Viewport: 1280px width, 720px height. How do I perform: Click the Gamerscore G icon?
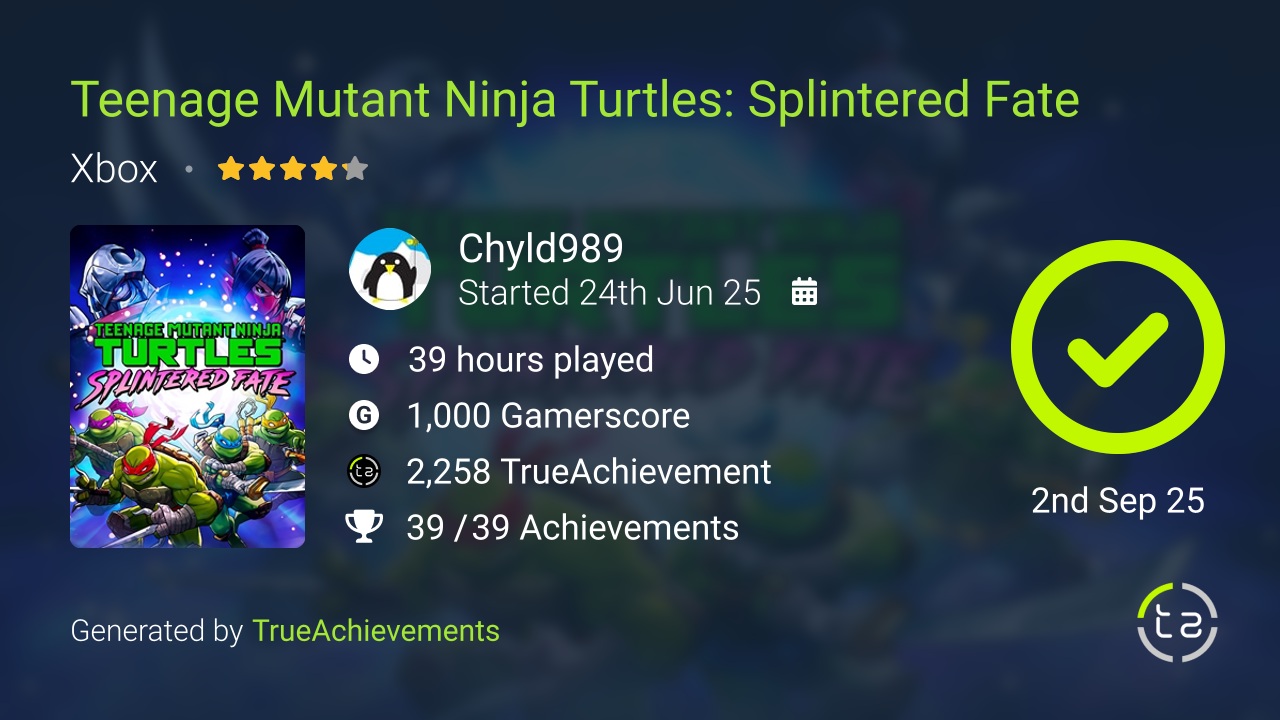click(364, 415)
